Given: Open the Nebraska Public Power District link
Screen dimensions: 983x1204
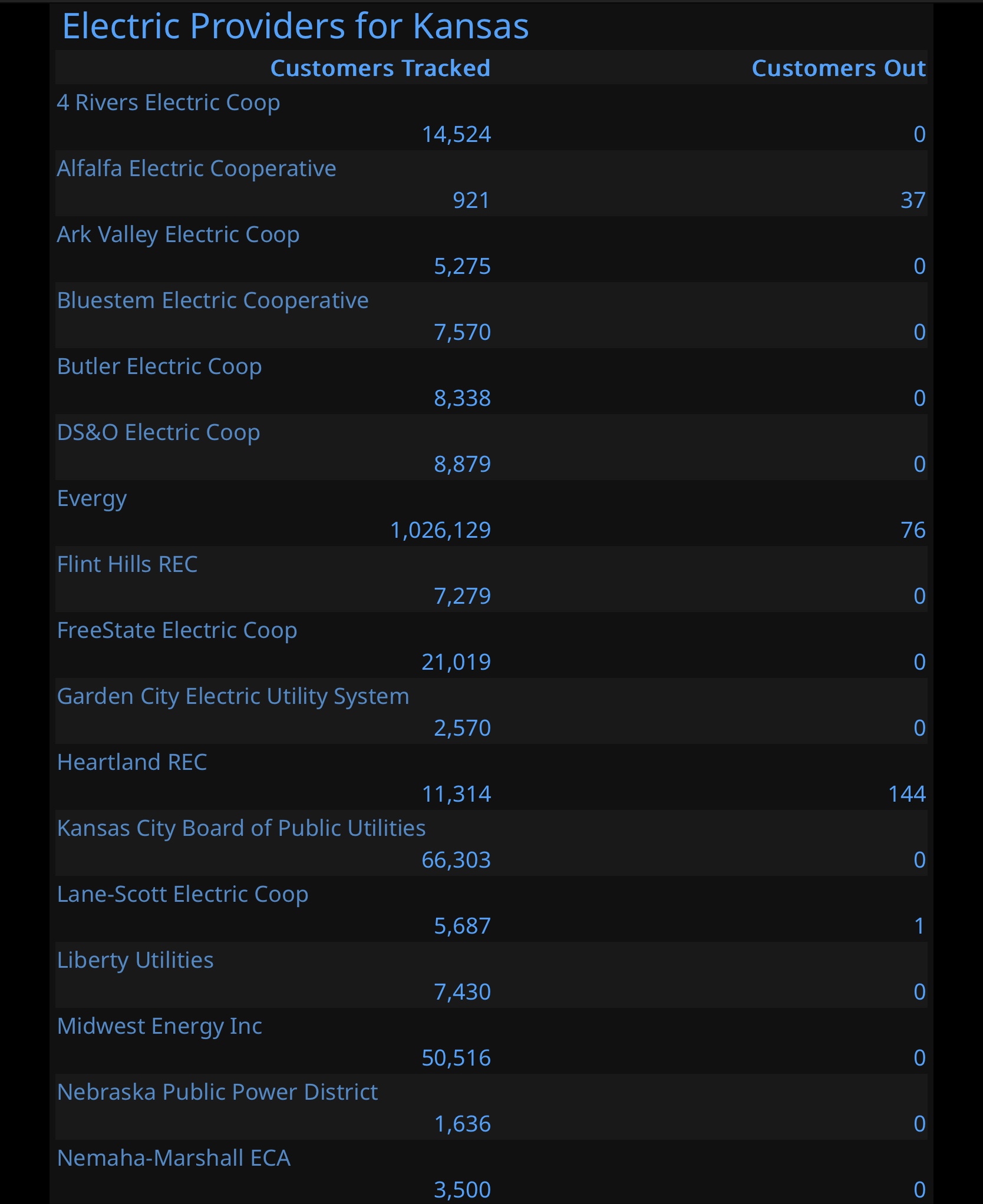Looking at the screenshot, I should 217,1093.
